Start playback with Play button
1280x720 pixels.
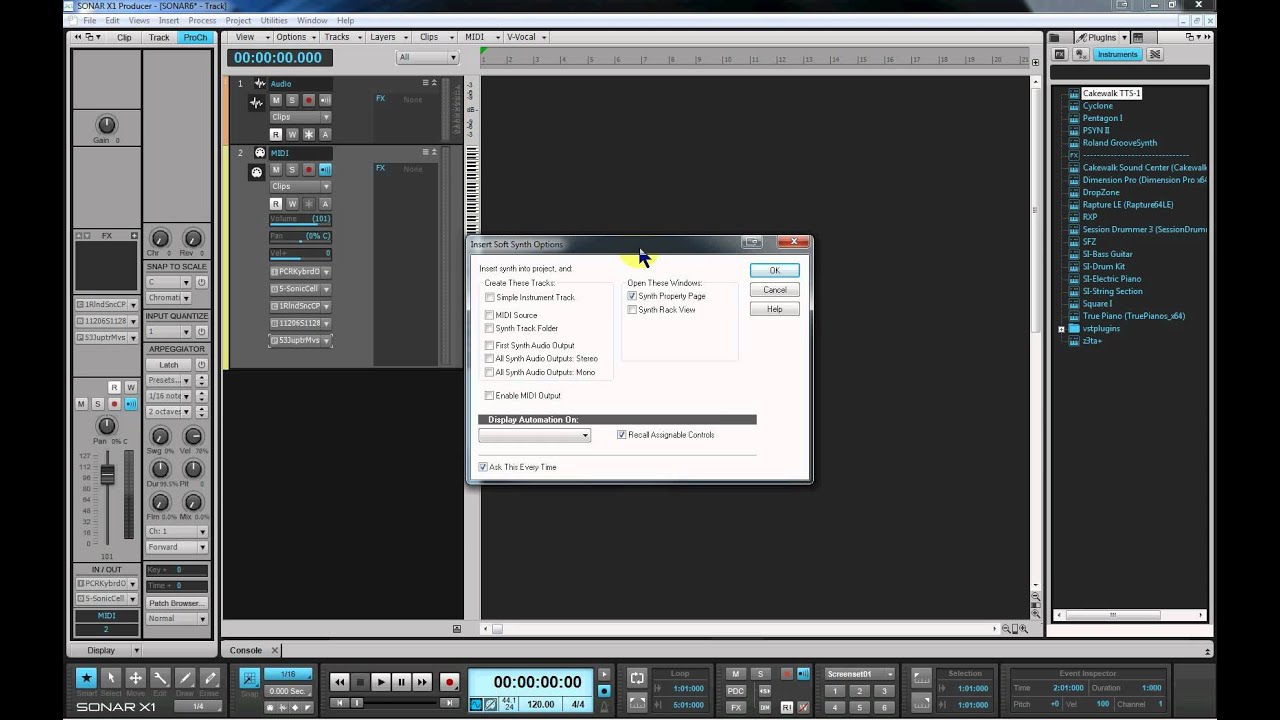pos(381,682)
